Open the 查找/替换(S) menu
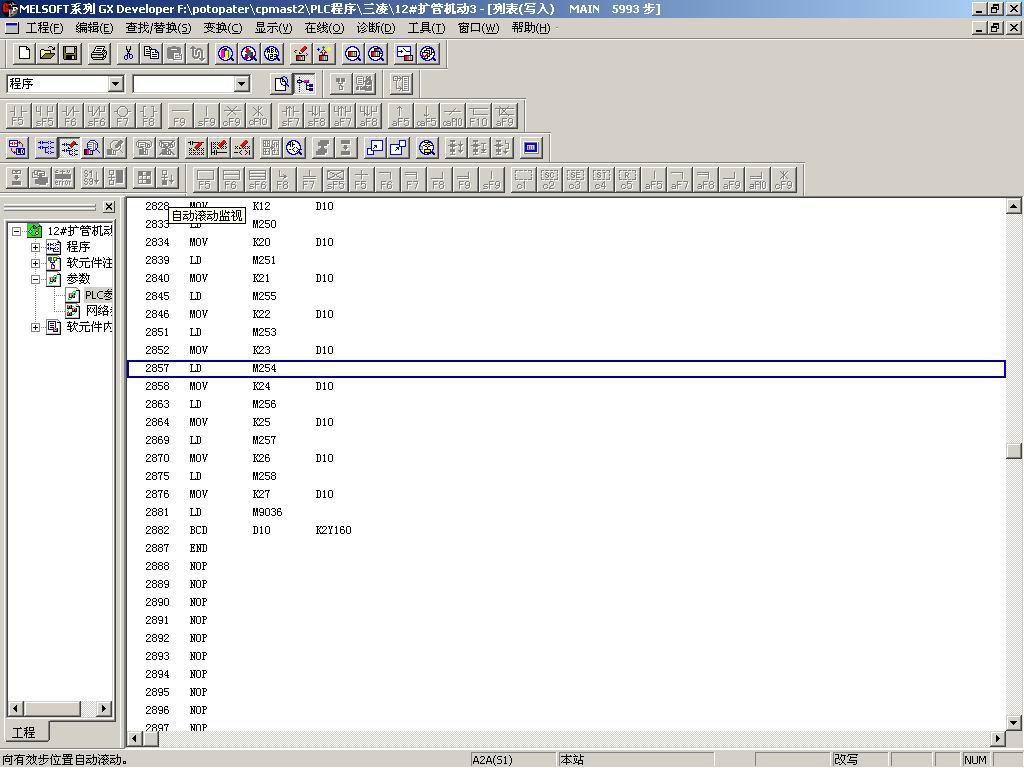This screenshot has width=1024, height=768. point(158,28)
